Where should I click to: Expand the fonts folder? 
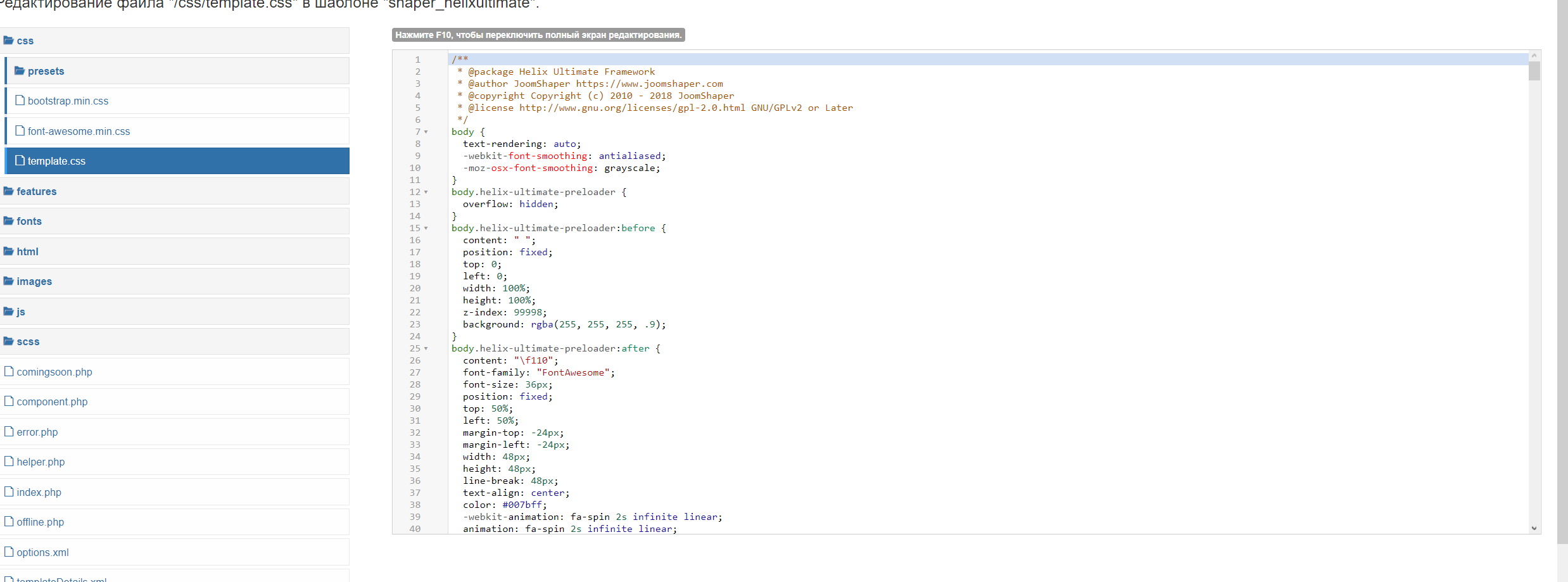tap(174, 221)
